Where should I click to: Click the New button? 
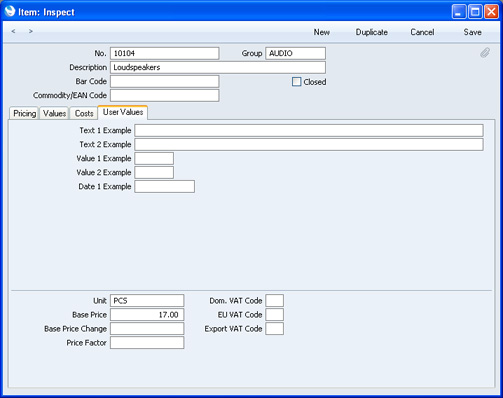coord(322,32)
